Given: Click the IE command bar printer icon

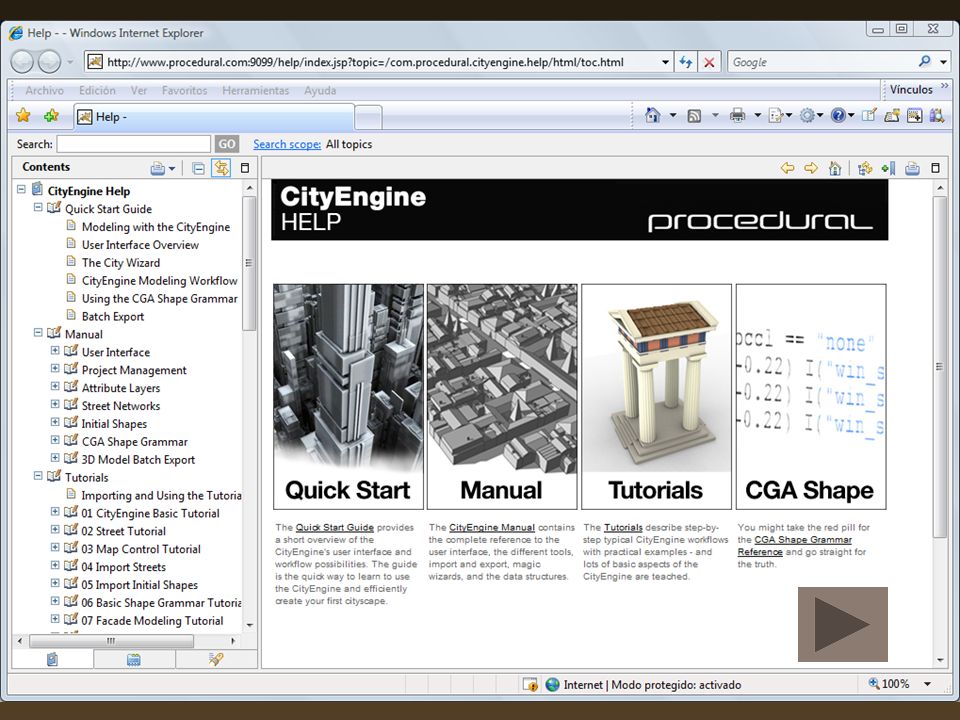Looking at the screenshot, I should pos(737,115).
